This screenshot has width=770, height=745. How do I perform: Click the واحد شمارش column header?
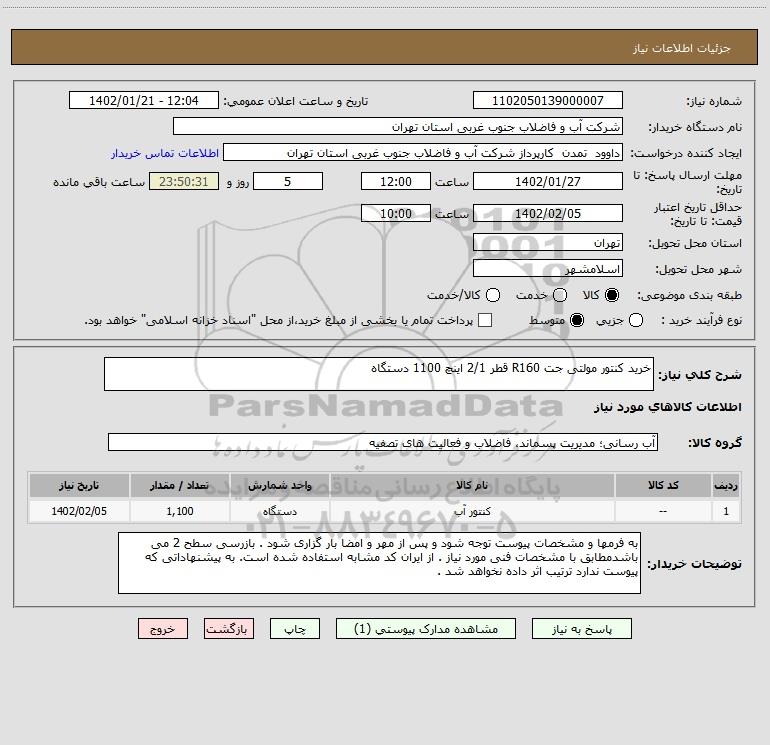click(x=279, y=485)
